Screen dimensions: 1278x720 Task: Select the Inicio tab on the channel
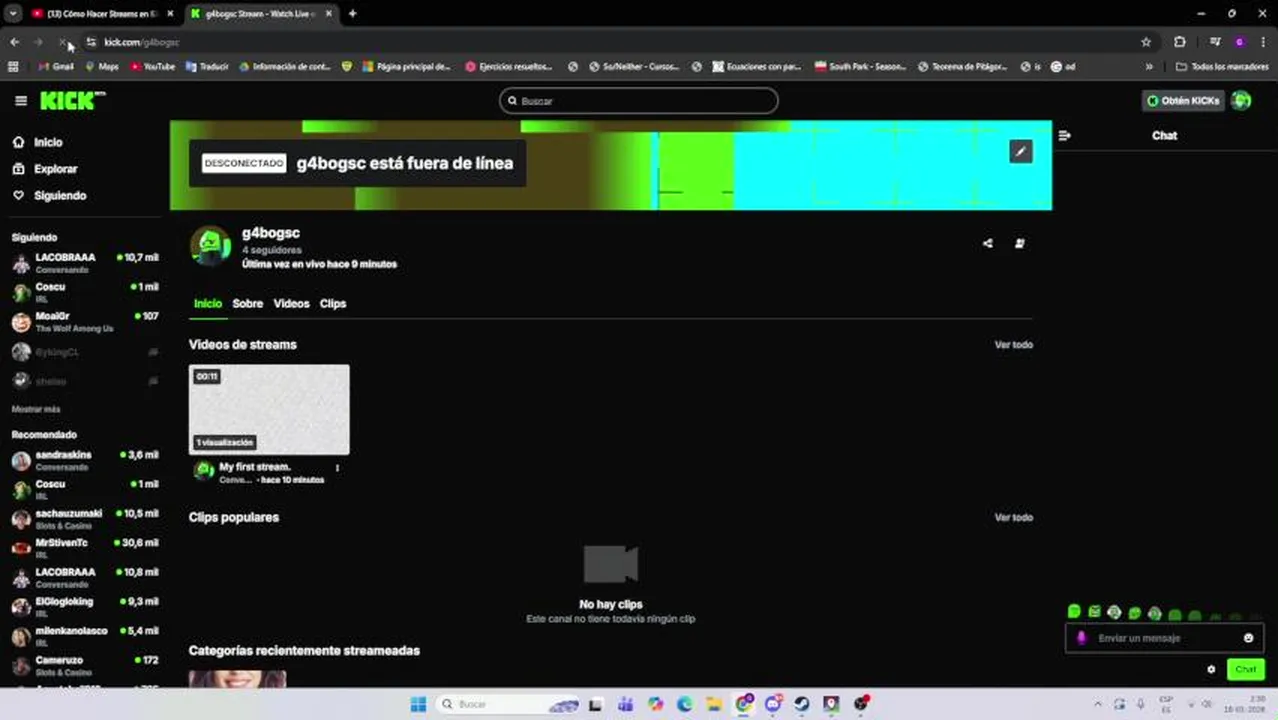click(208, 303)
